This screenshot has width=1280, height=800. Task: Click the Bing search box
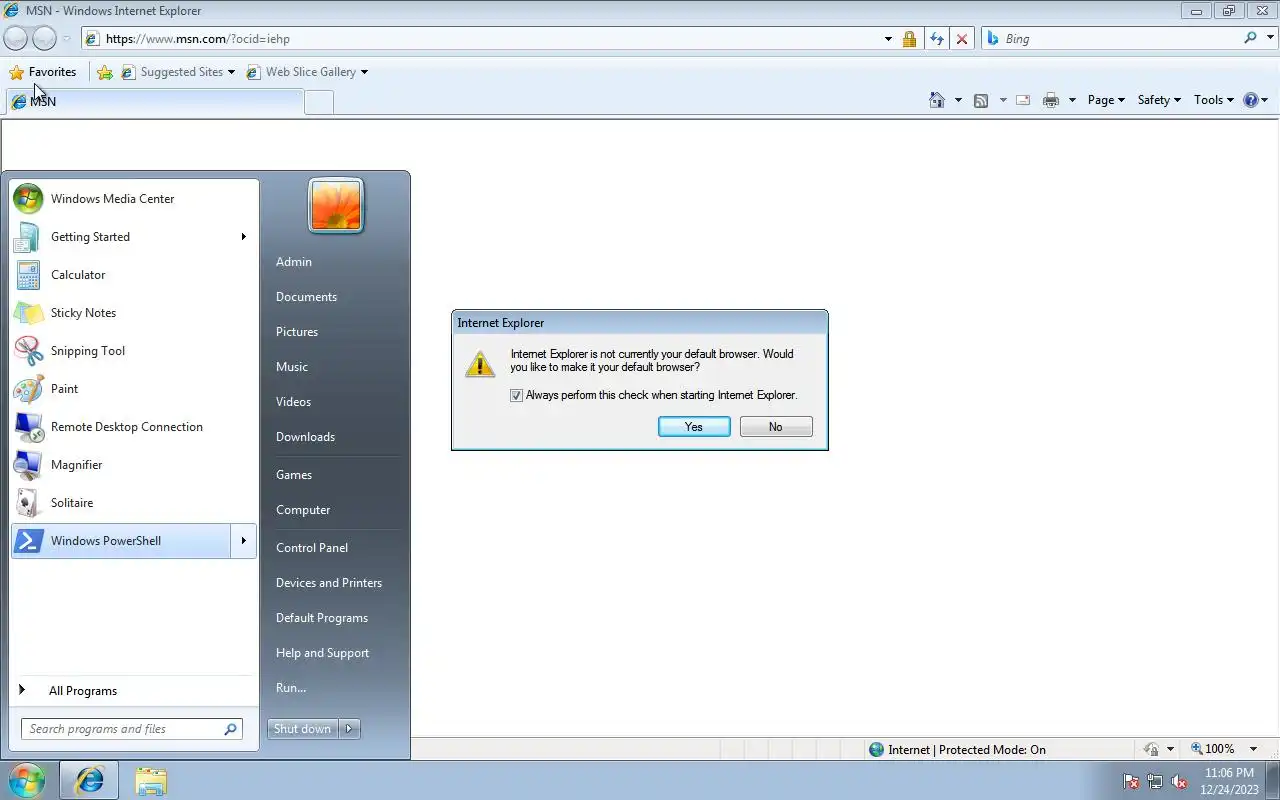[1120, 38]
